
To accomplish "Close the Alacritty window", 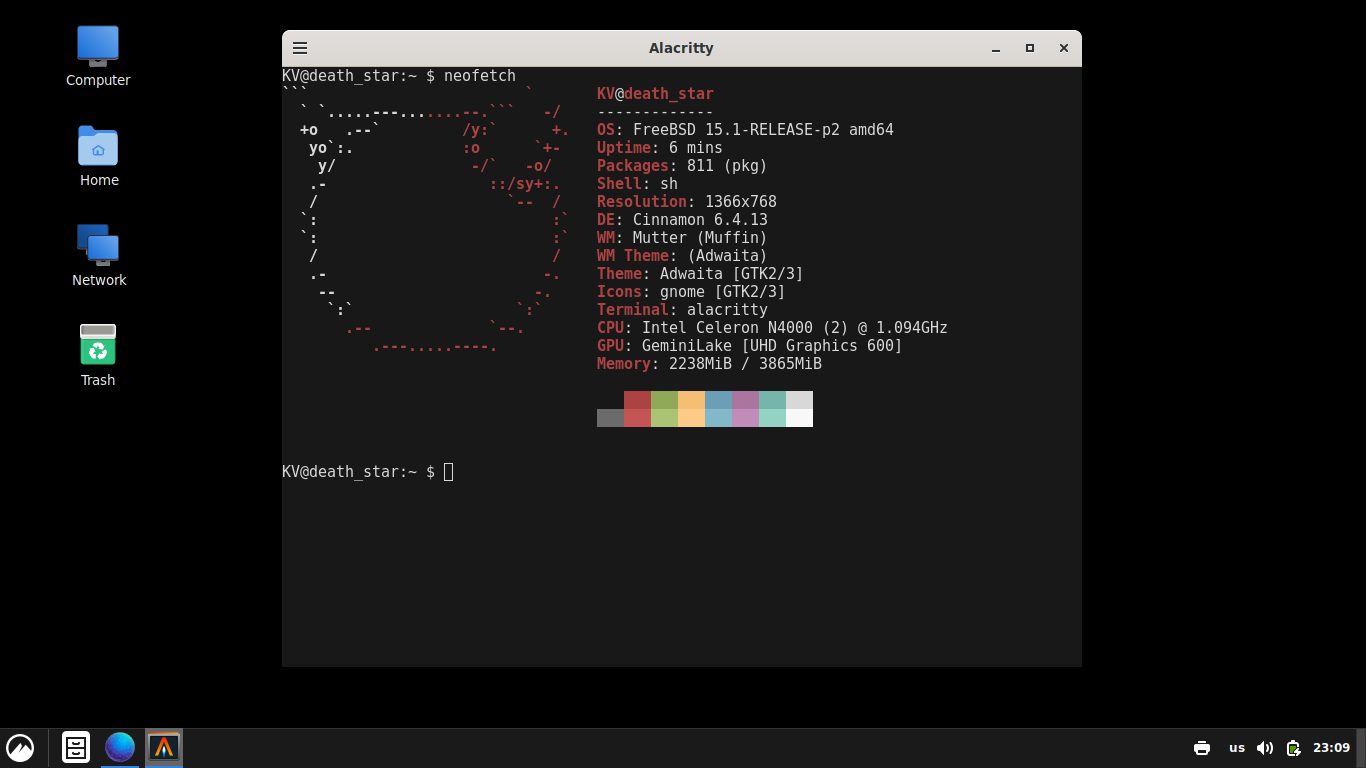I will coord(1064,48).
